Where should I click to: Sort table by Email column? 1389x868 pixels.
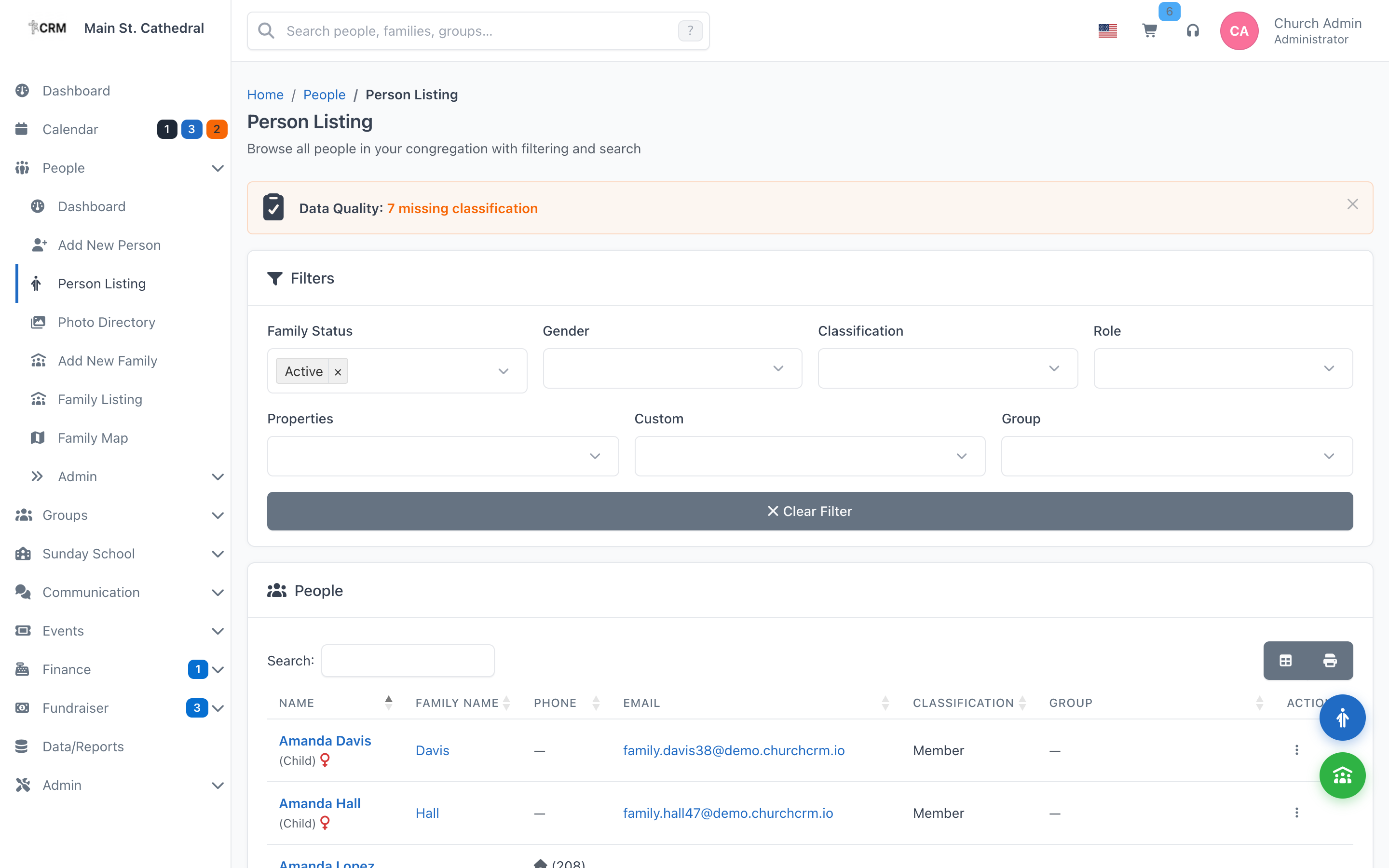(885, 703)
